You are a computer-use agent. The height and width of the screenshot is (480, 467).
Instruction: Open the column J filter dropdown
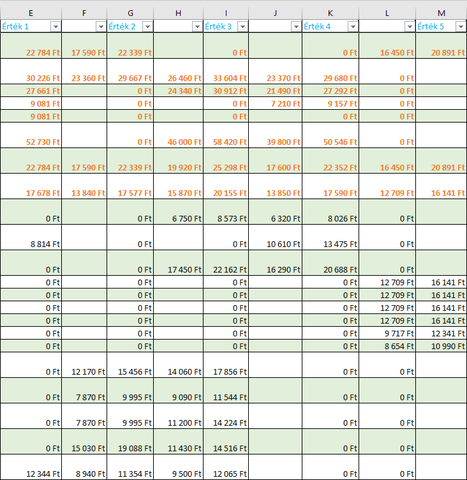(296, 26)
